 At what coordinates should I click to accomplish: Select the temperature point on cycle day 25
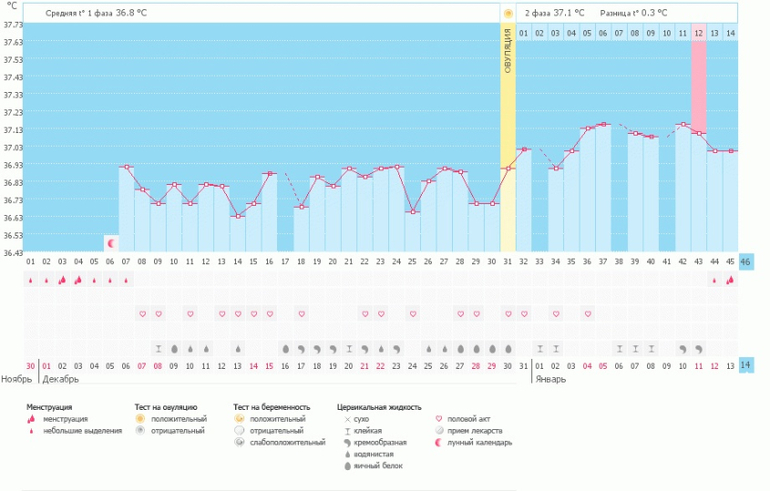(x=413, y=212)
